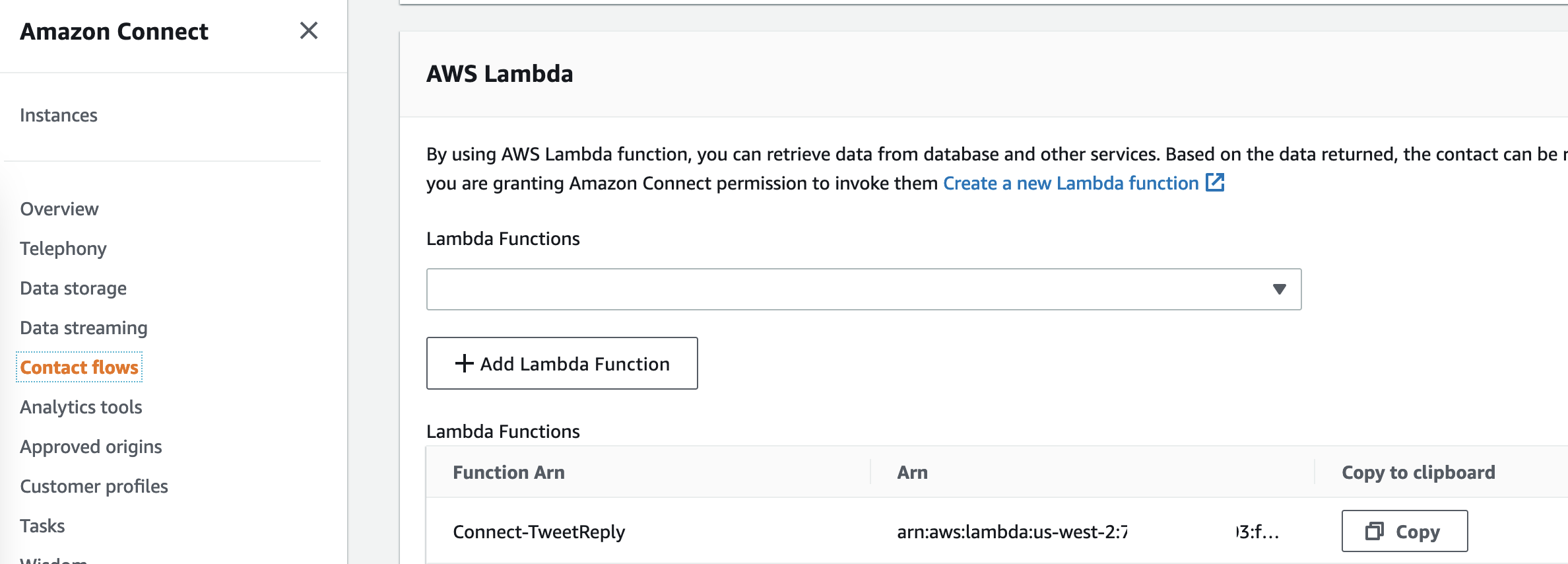
Task: Select the highlighted Contact flows item
Action: (79, 367)
